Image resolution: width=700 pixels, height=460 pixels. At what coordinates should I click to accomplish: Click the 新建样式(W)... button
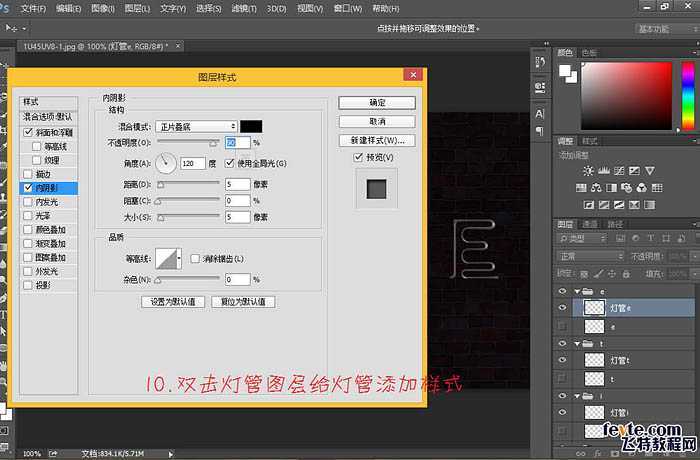coord(377,139)
